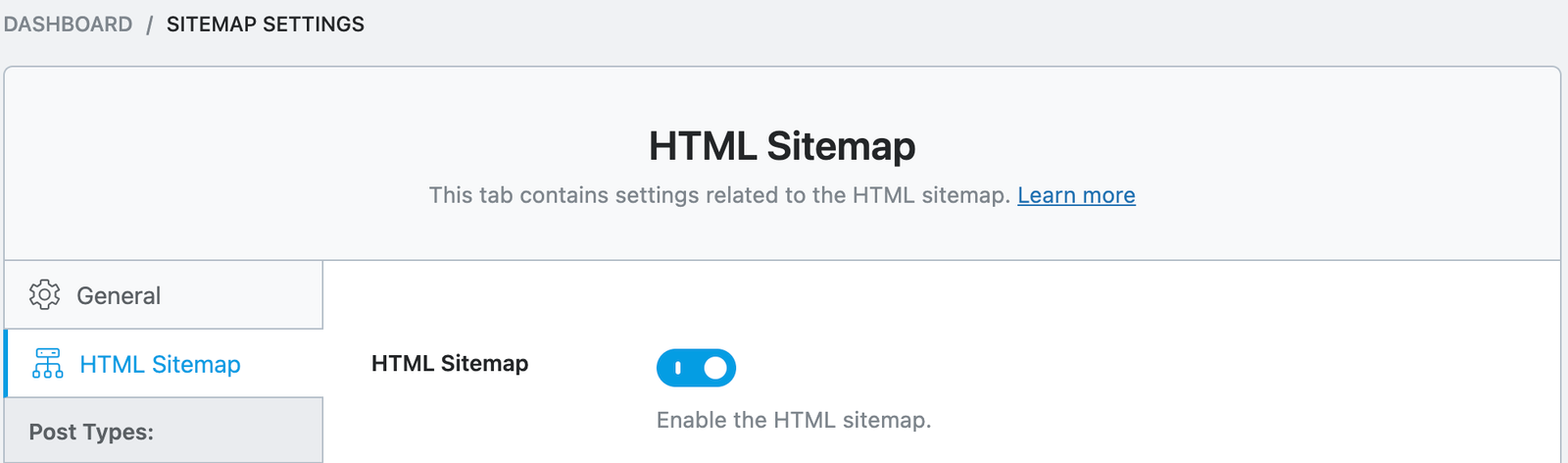The image size is (1568, 463).
Task: Select the HTML Sitemap sidebar tab label
Action: point(160,364)
